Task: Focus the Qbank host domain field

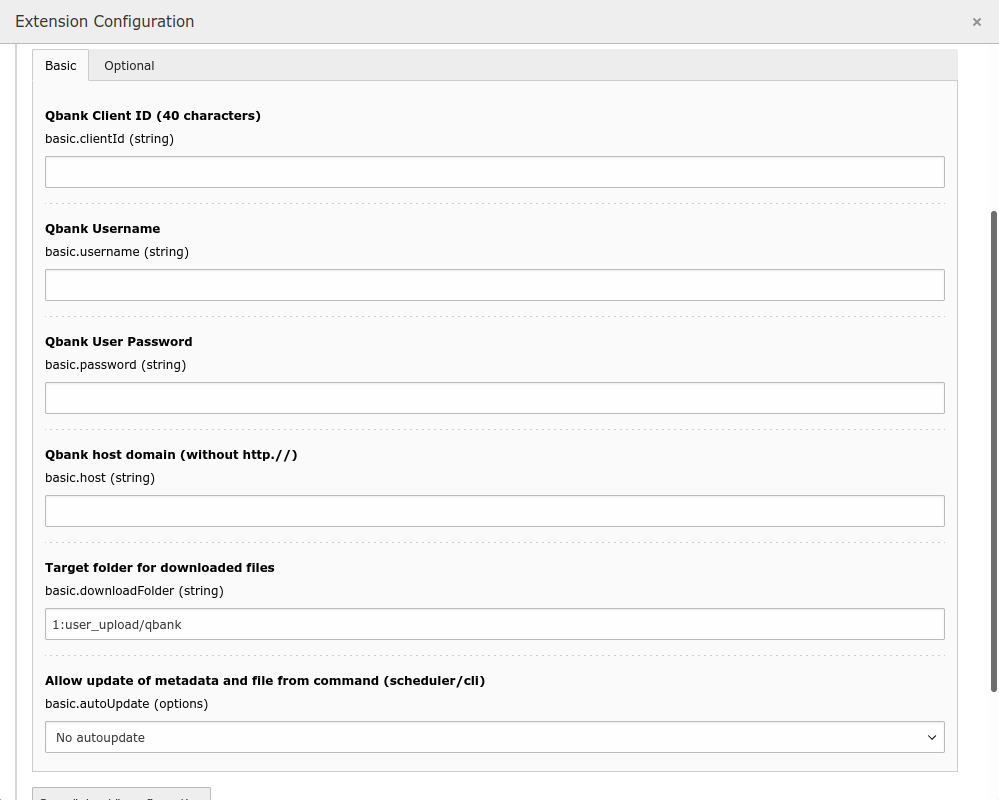Action: [494, 511]
